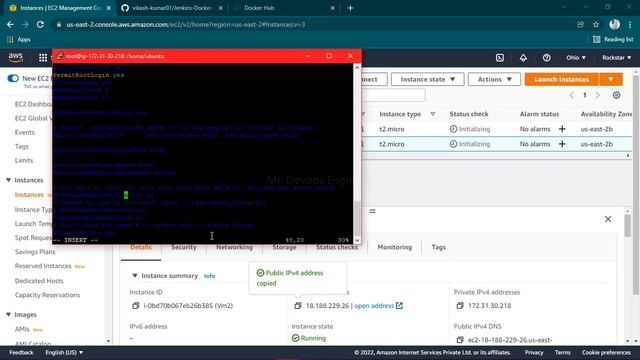Open the Apps bookmarks shortcut
Viewport: 640px width, 360px height.
coord(19,39)
